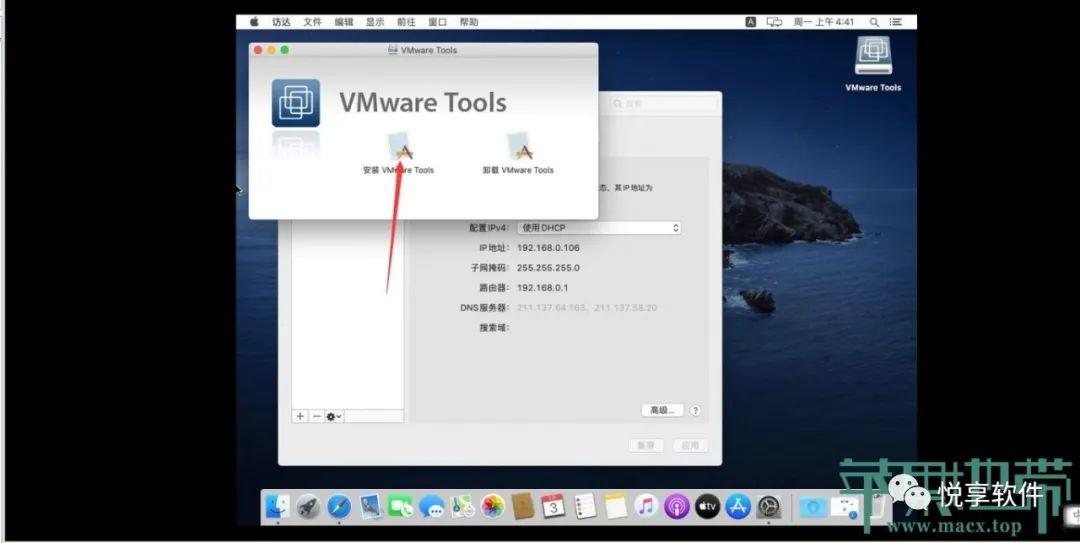Open Calendar from the Dock
Image resolution: width=1080 pixels, height=543 pixels.
tap(553, 507)
